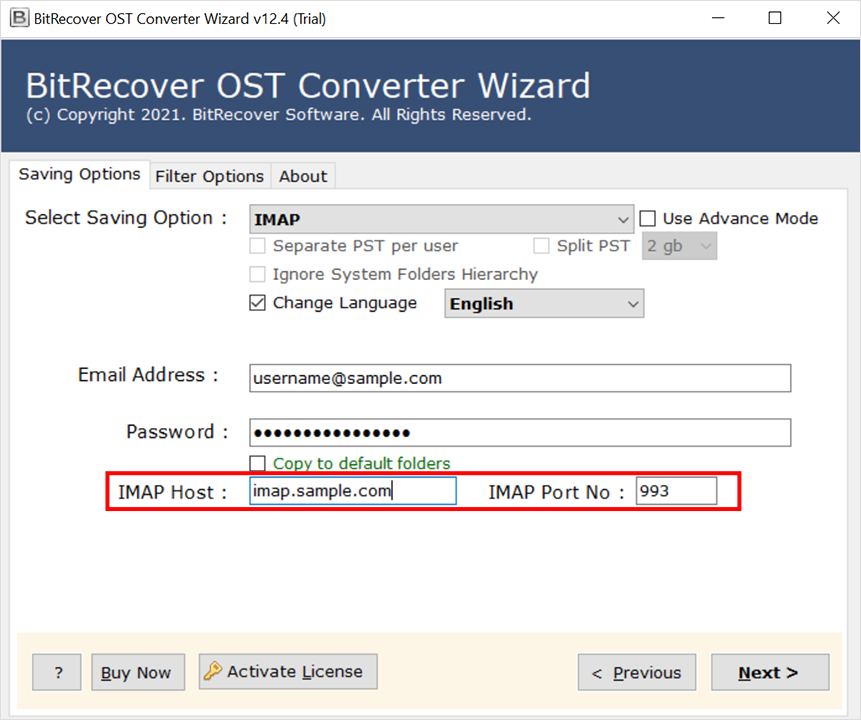Click the Password label text
861x720 pixels.
[177, 432]
